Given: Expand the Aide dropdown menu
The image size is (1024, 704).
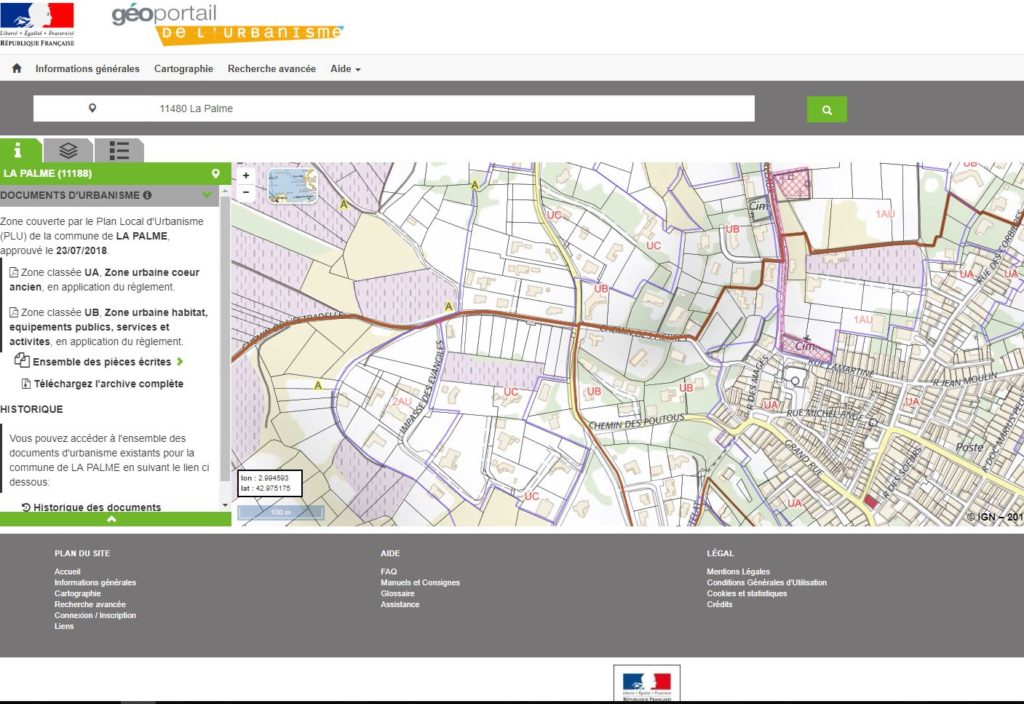Looking at the screenshot, I should (345, 69).
